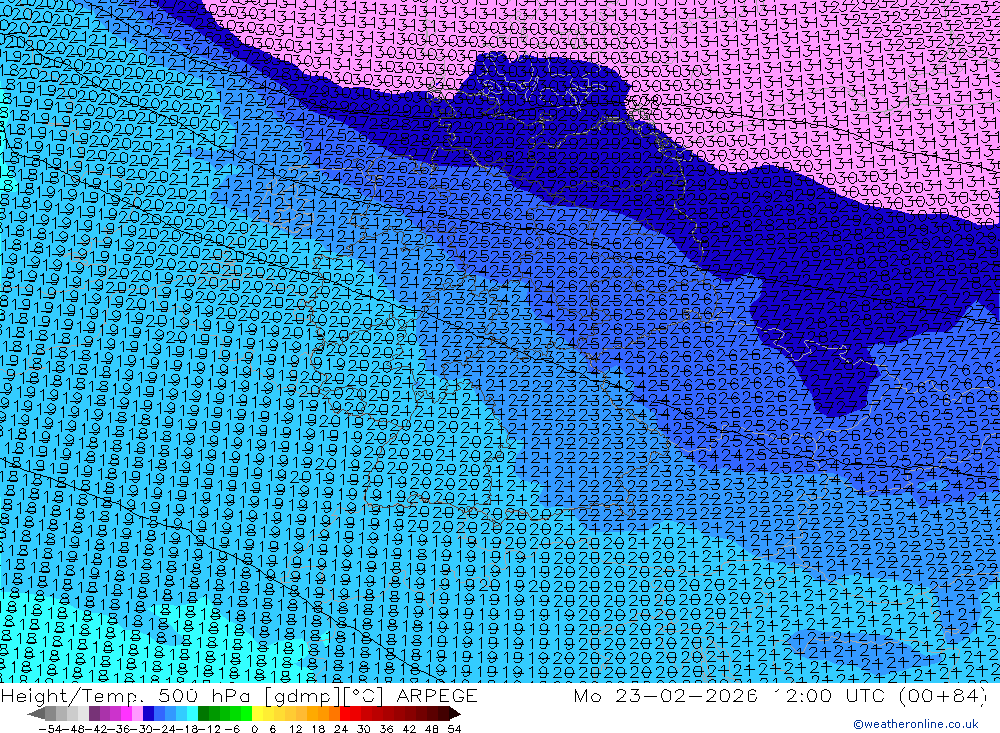The height and width of the screenshot is (733, 1000).
Task: Click the left arrow end of the color scale
Action: point(36,713)
